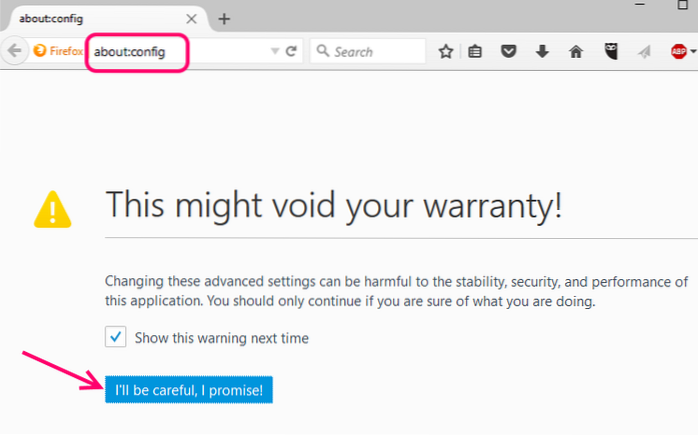Reload the current page
This screenshot has width=698, height=435.
pos(291,51)
